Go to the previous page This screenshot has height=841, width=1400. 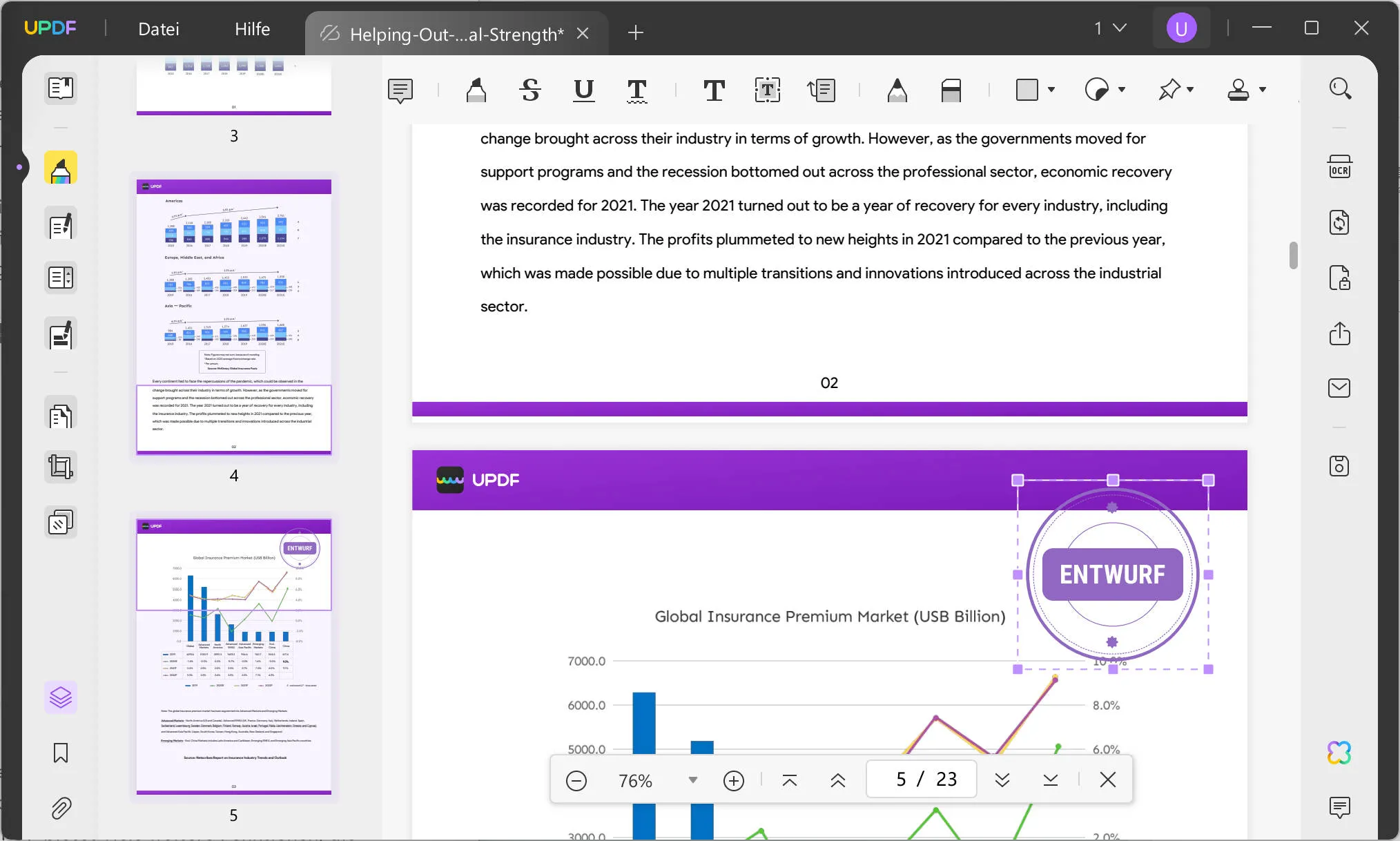tap(838, 780)
